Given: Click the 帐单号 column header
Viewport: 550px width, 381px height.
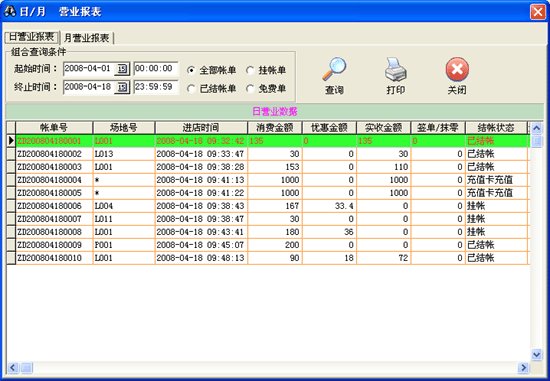Looking at the screenshot, I should coord(54,128).
